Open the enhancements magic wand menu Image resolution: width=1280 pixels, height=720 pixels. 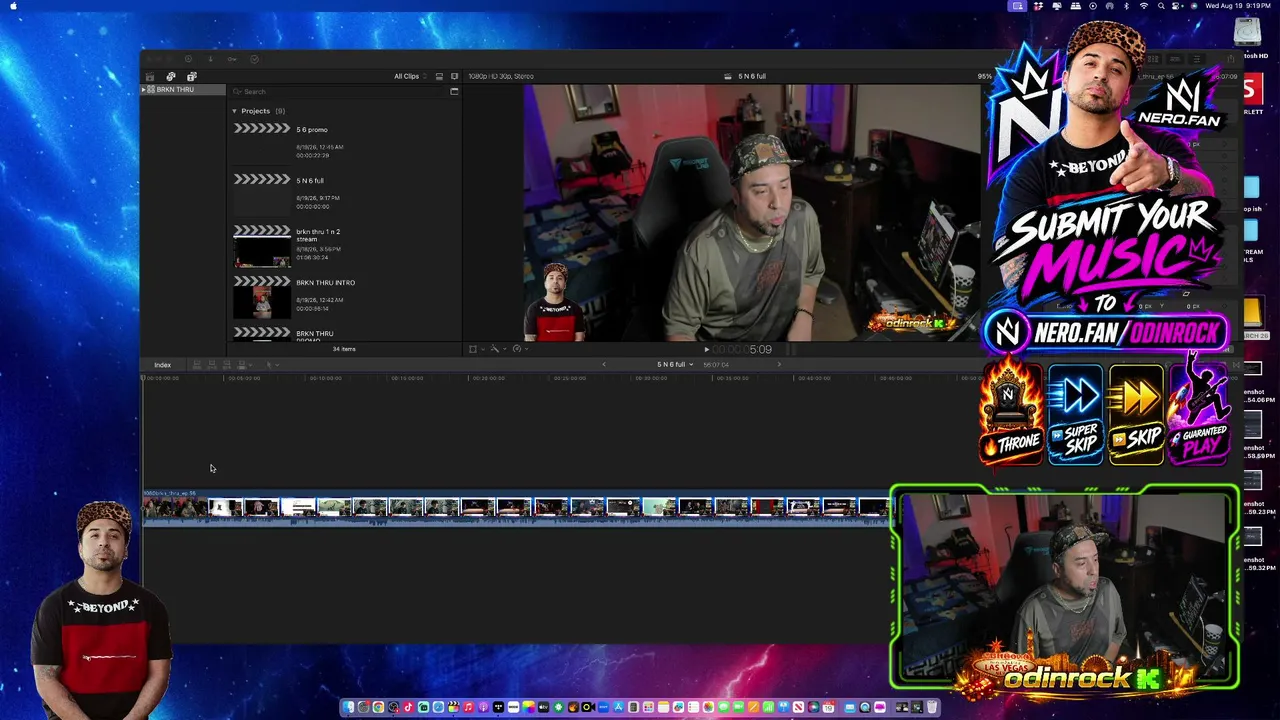point(496,349)
